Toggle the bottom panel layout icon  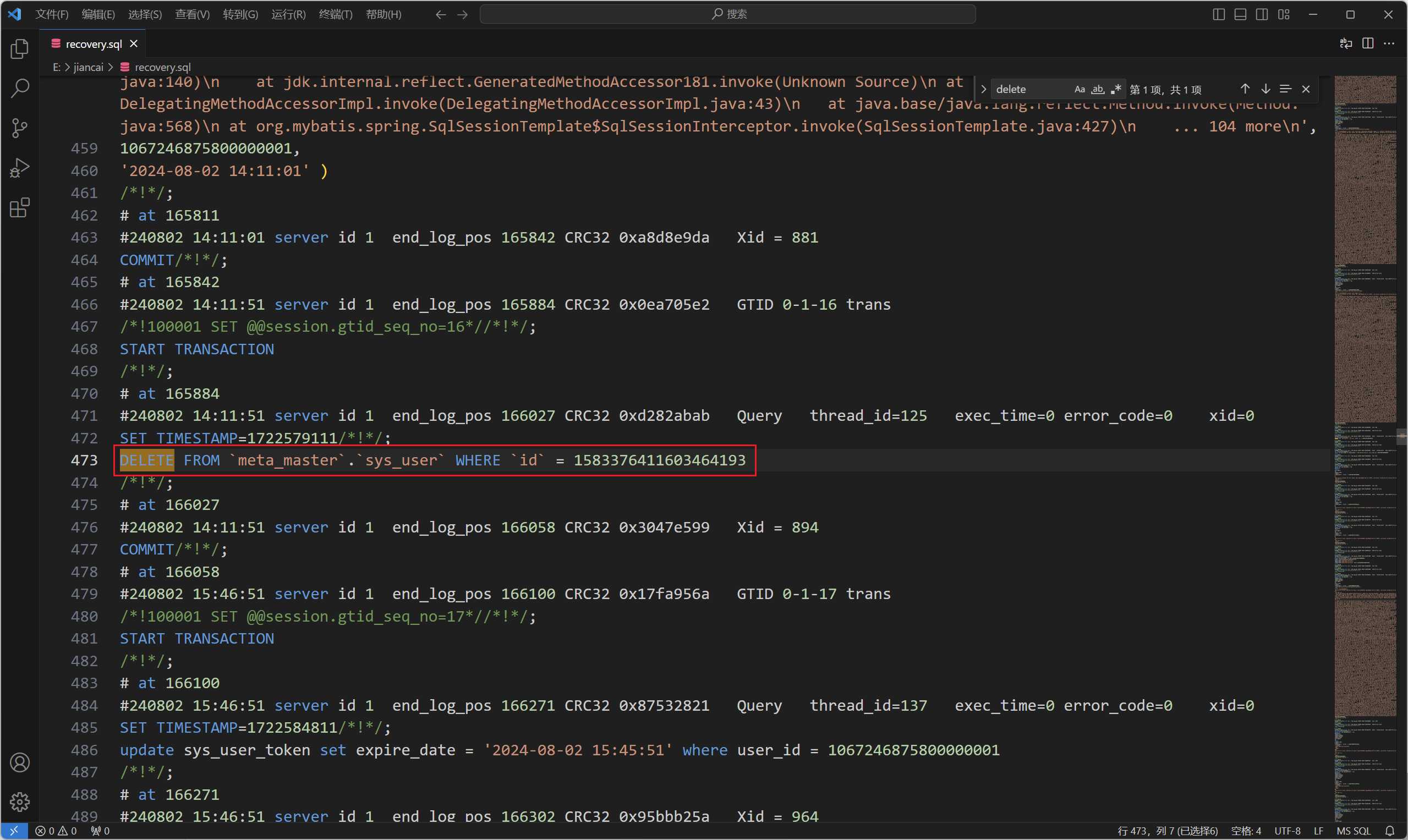(x=1240, y=14)
